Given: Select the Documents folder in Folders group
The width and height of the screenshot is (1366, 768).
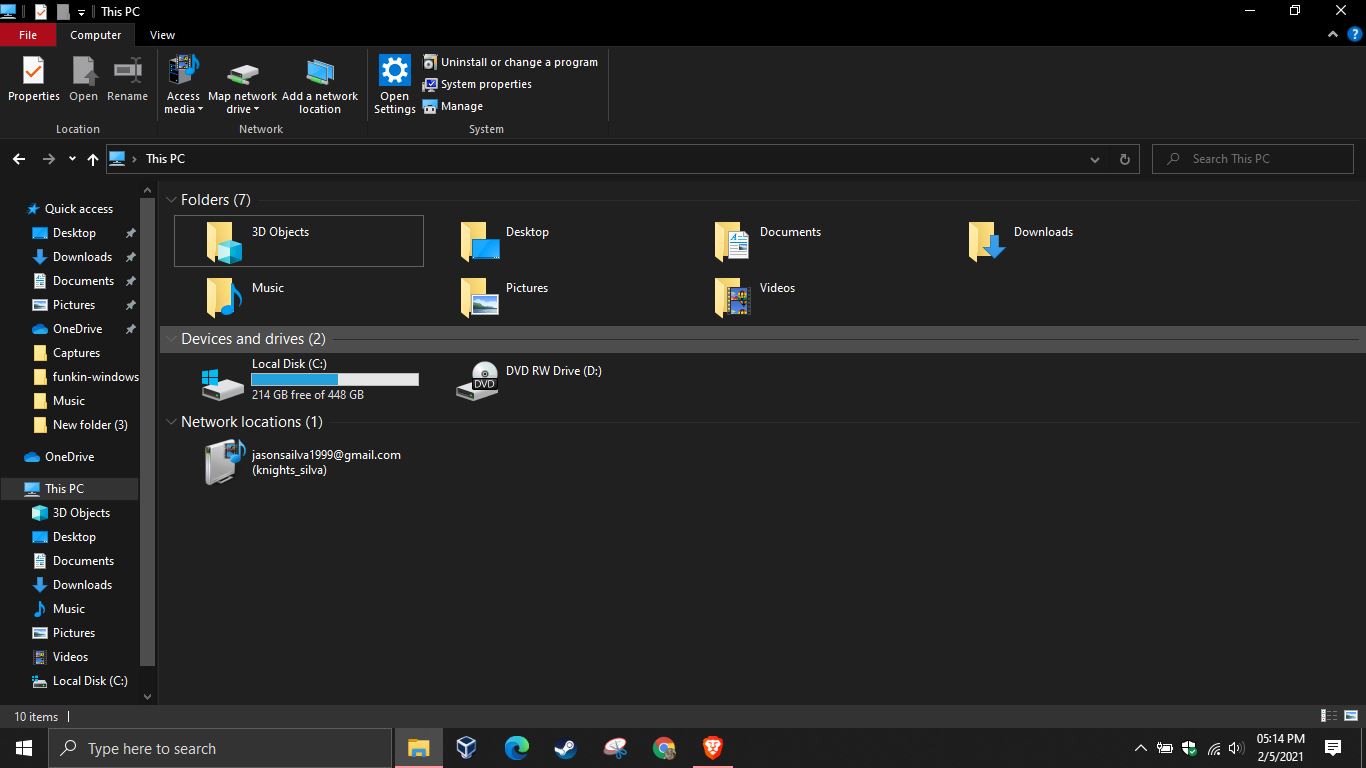Looking at the screenshot, I should click(x=768, y=241).
